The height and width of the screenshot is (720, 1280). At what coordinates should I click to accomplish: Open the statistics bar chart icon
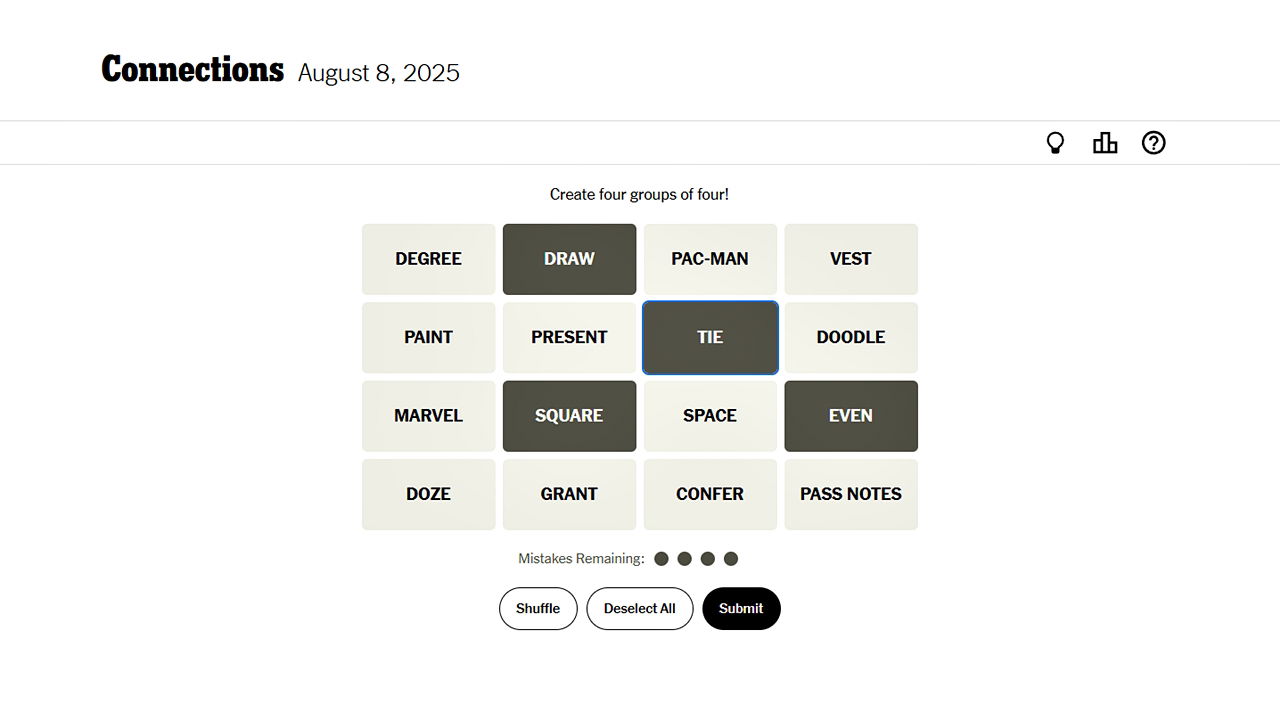click(1105, 143)
